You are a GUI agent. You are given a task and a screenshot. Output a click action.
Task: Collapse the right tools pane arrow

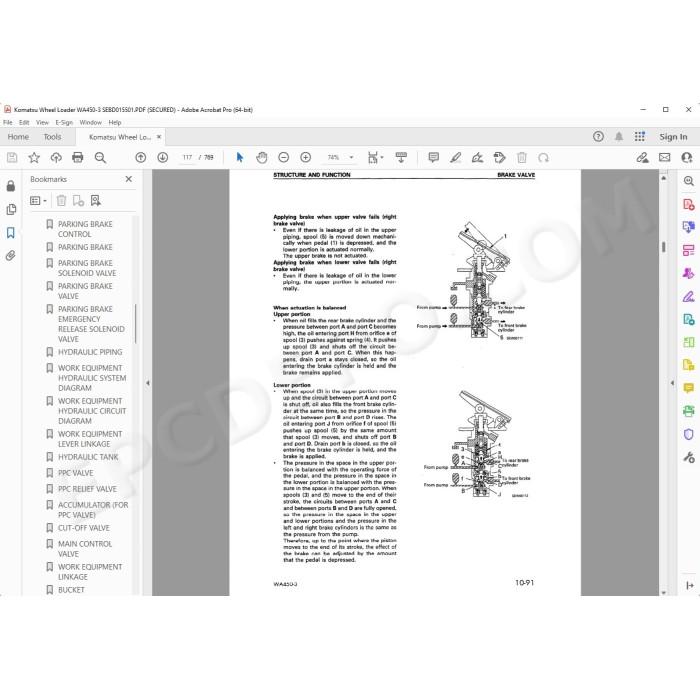click(672, 383)
